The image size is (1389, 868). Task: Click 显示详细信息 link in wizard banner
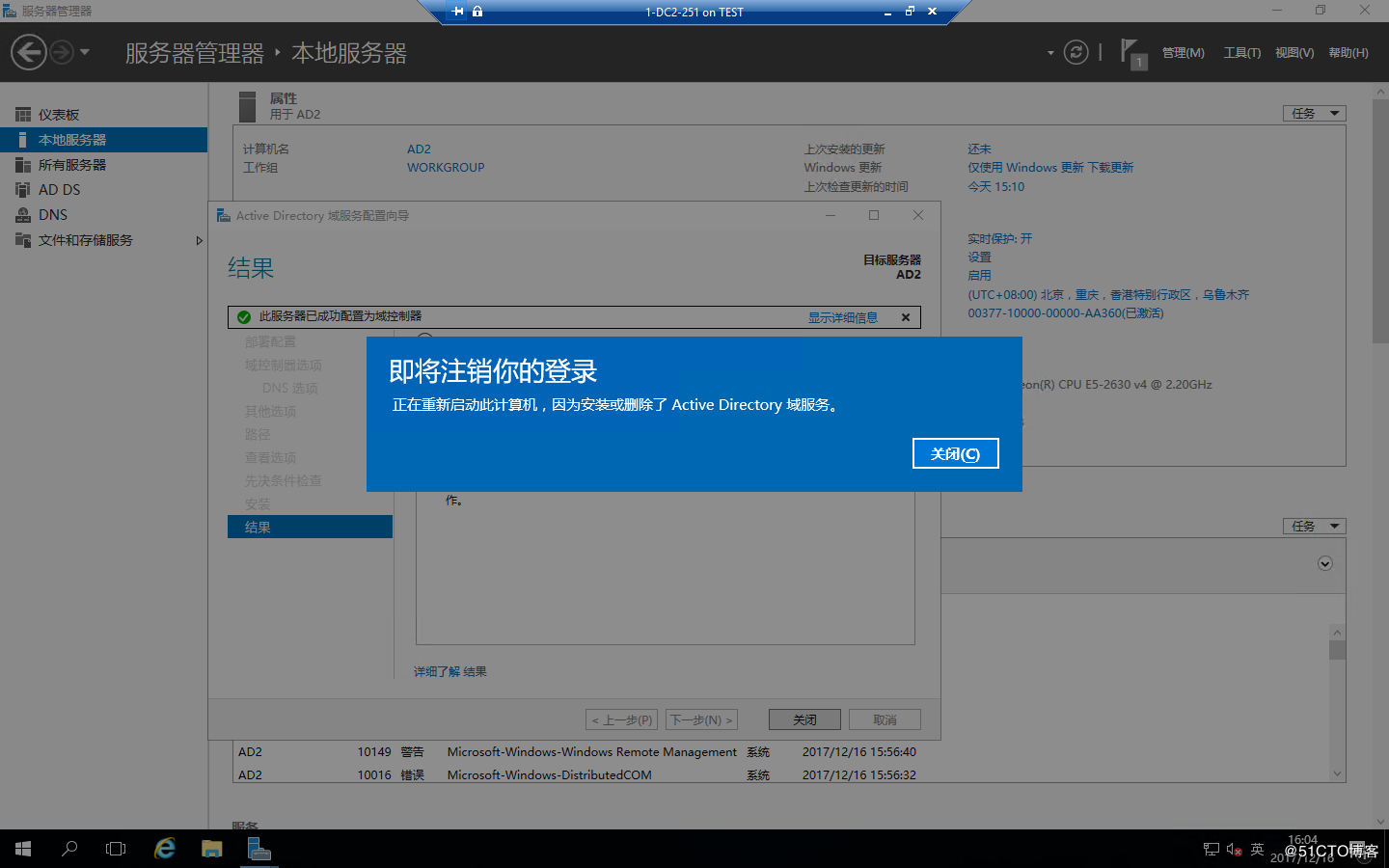pos(843,317)
